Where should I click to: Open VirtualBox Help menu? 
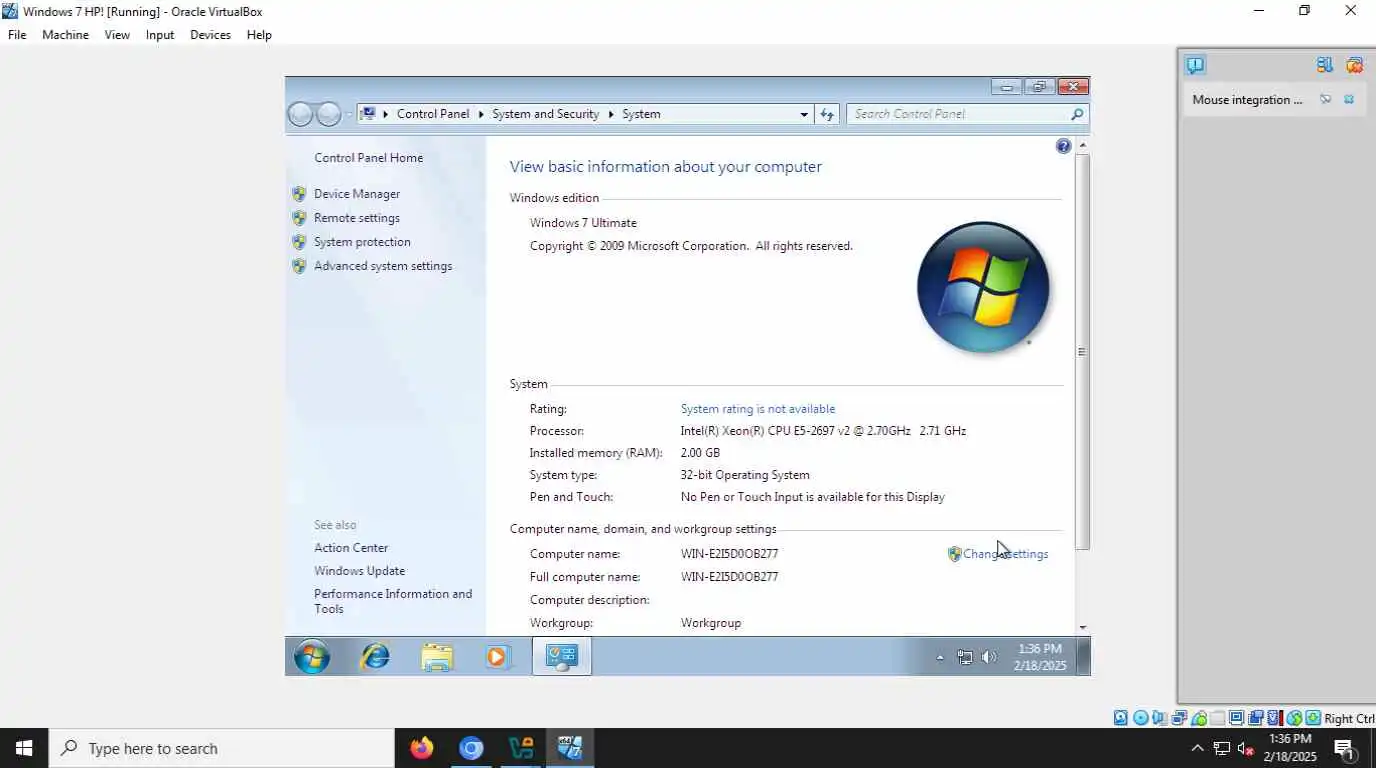(259, 35)
